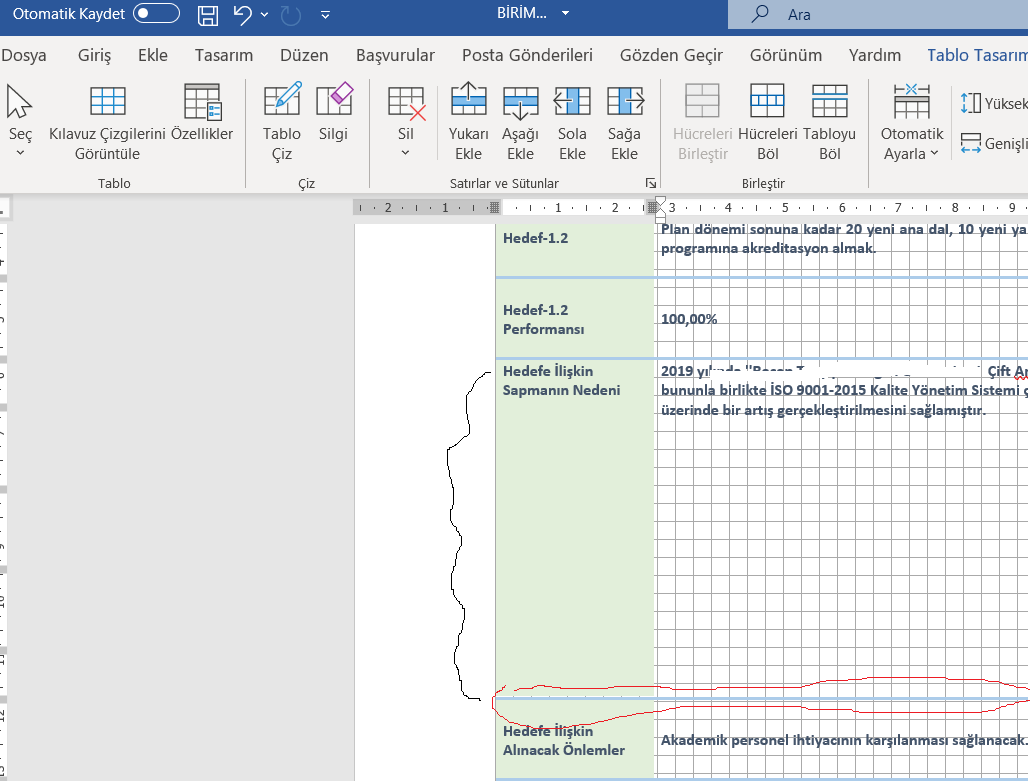Image resolution: width=1030 pixels, height=781 pixels.
Task: Open the Yardım tab
Action: (x=875, y=55)
